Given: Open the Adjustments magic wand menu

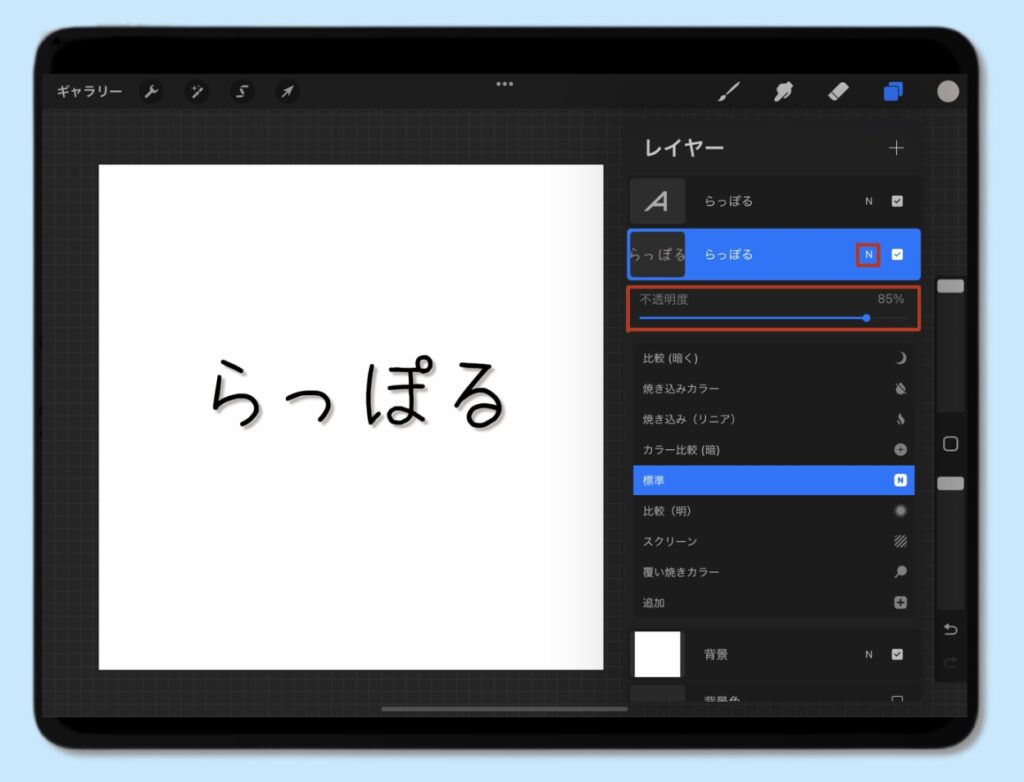Looking at the screenshot, I should (196, 91).
